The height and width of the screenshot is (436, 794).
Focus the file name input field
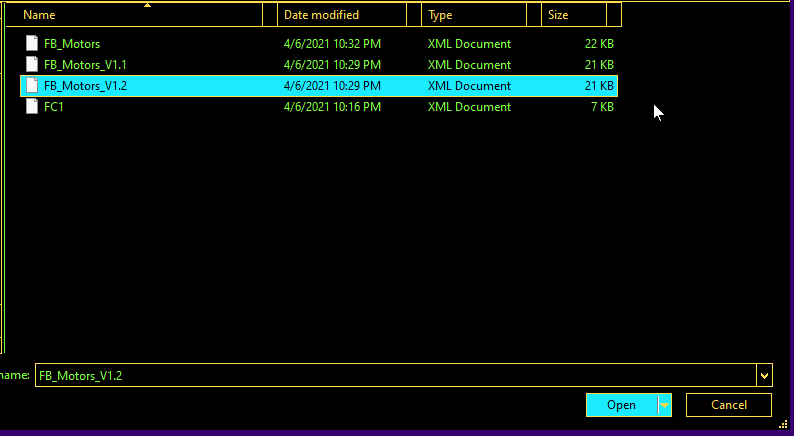(395, 375)
